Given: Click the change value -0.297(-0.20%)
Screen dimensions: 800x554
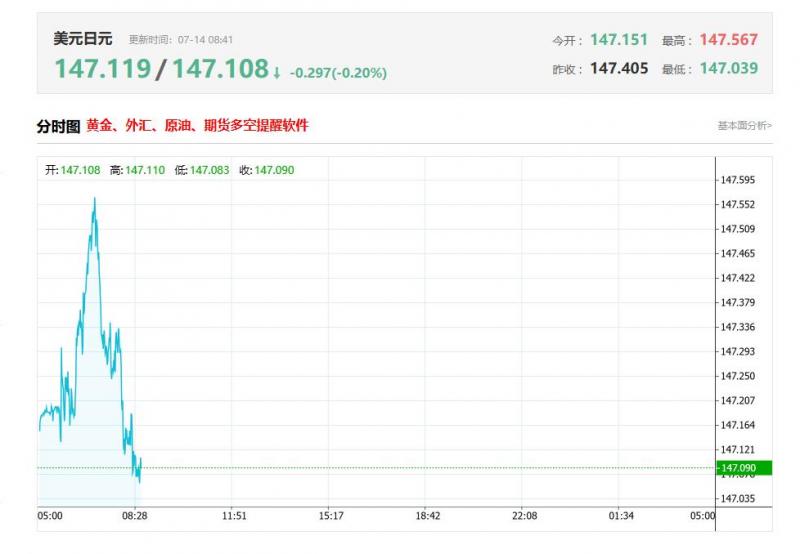Looking at the screenshot, I should tap(338, 73).
